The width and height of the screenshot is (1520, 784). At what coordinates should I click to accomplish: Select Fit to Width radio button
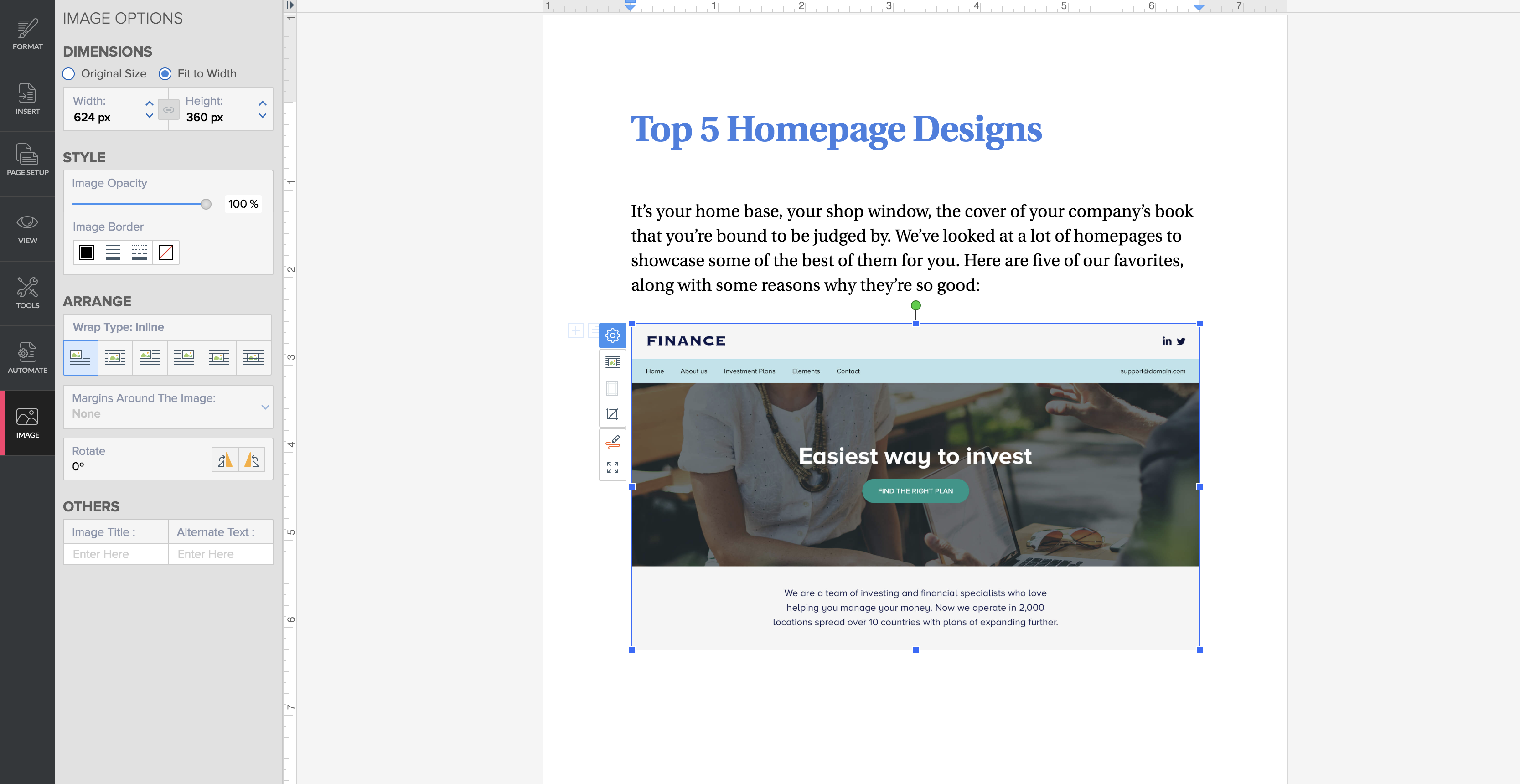click(165, 74)
